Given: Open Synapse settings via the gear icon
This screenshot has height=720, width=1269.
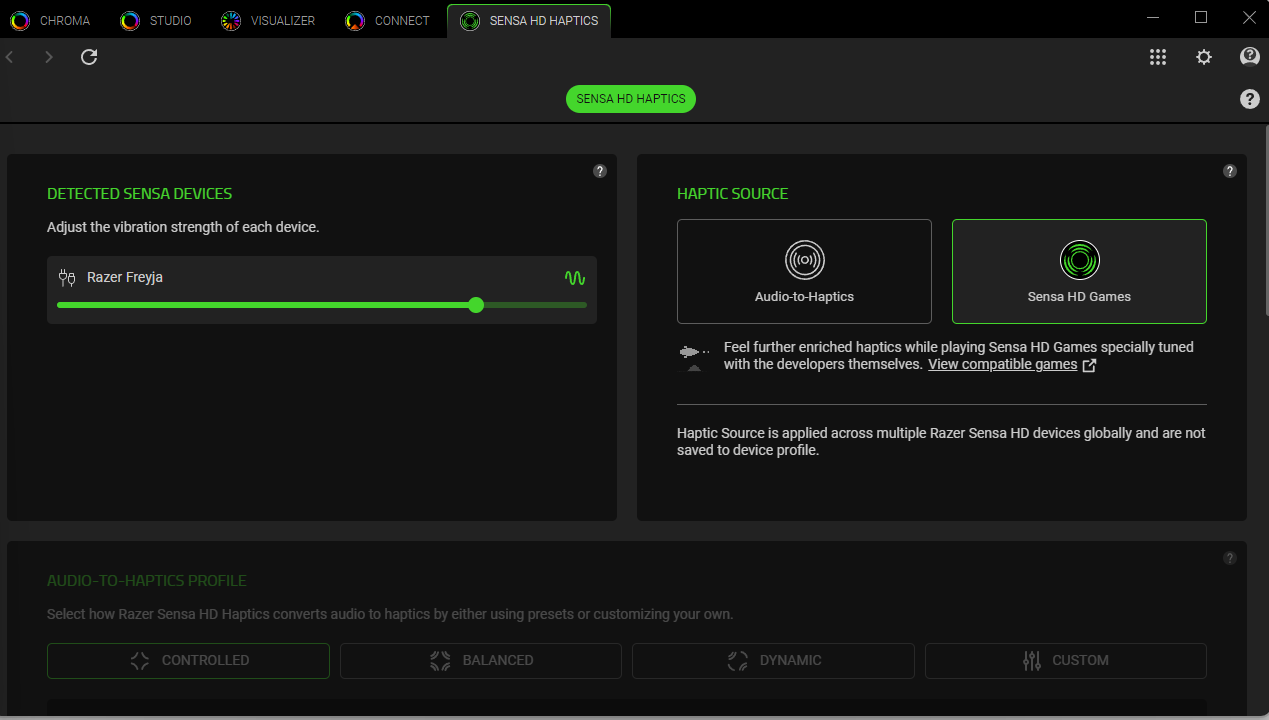Looking at the screenshot, I should [1203, 57].
